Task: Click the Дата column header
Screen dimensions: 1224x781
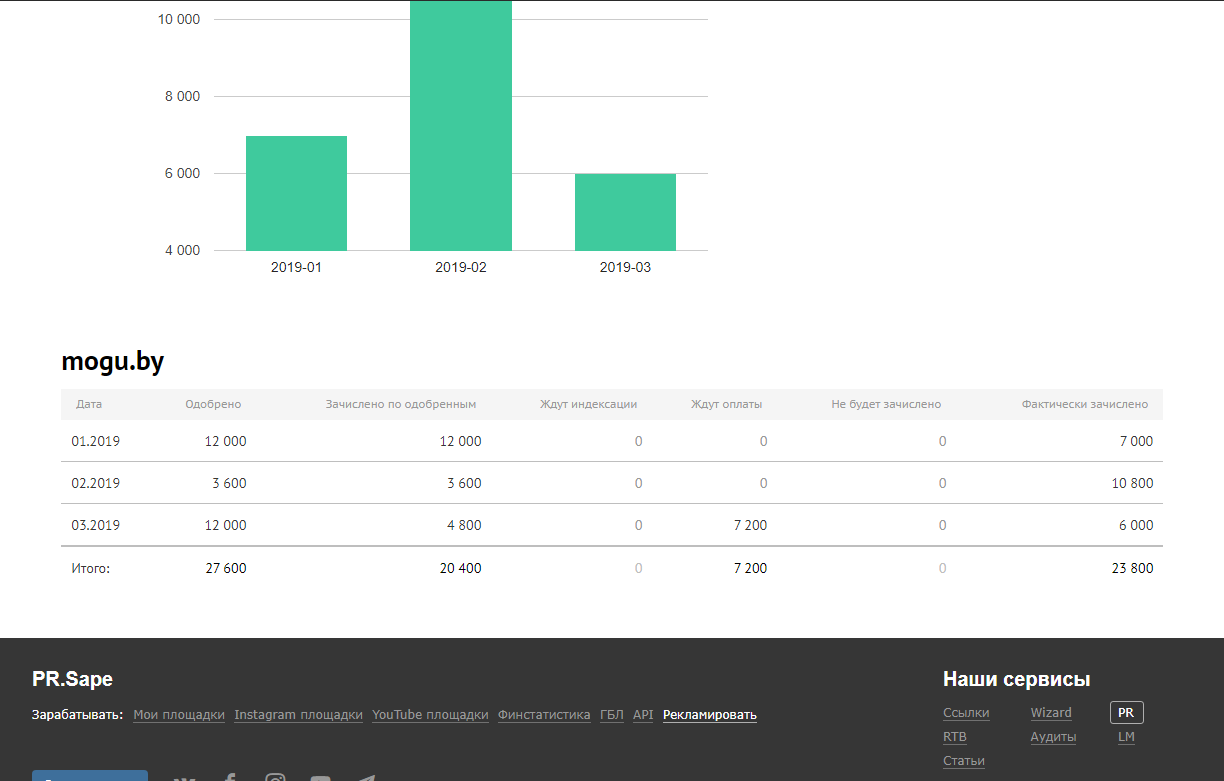Action: coord(89,404)
